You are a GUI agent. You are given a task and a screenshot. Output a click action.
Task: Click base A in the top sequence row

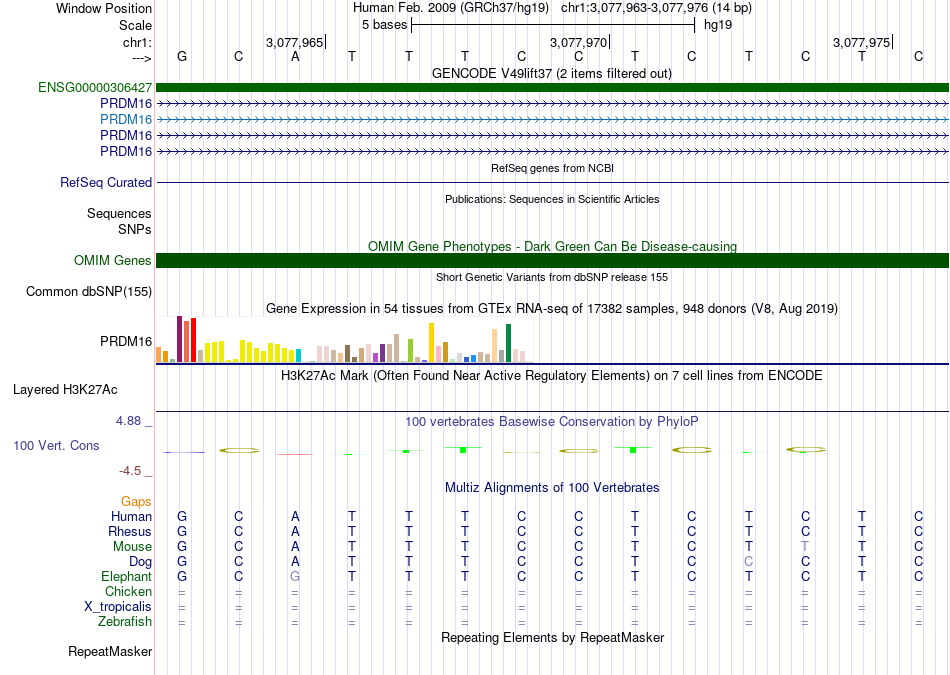point(295,57)
